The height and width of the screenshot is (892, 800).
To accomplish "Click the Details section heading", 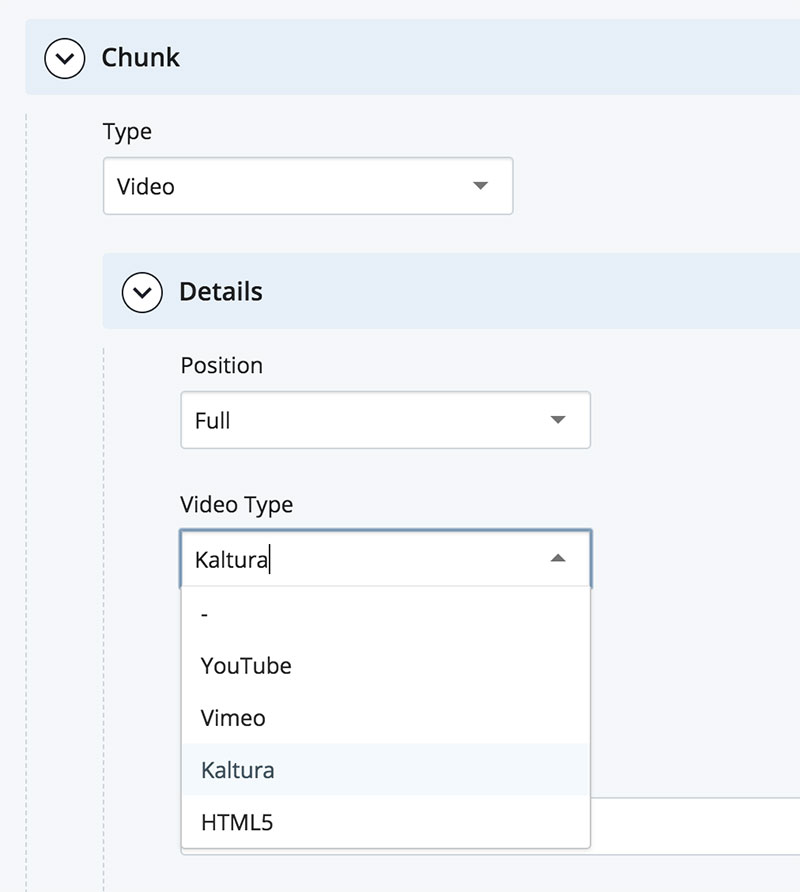I will (221, 291).
